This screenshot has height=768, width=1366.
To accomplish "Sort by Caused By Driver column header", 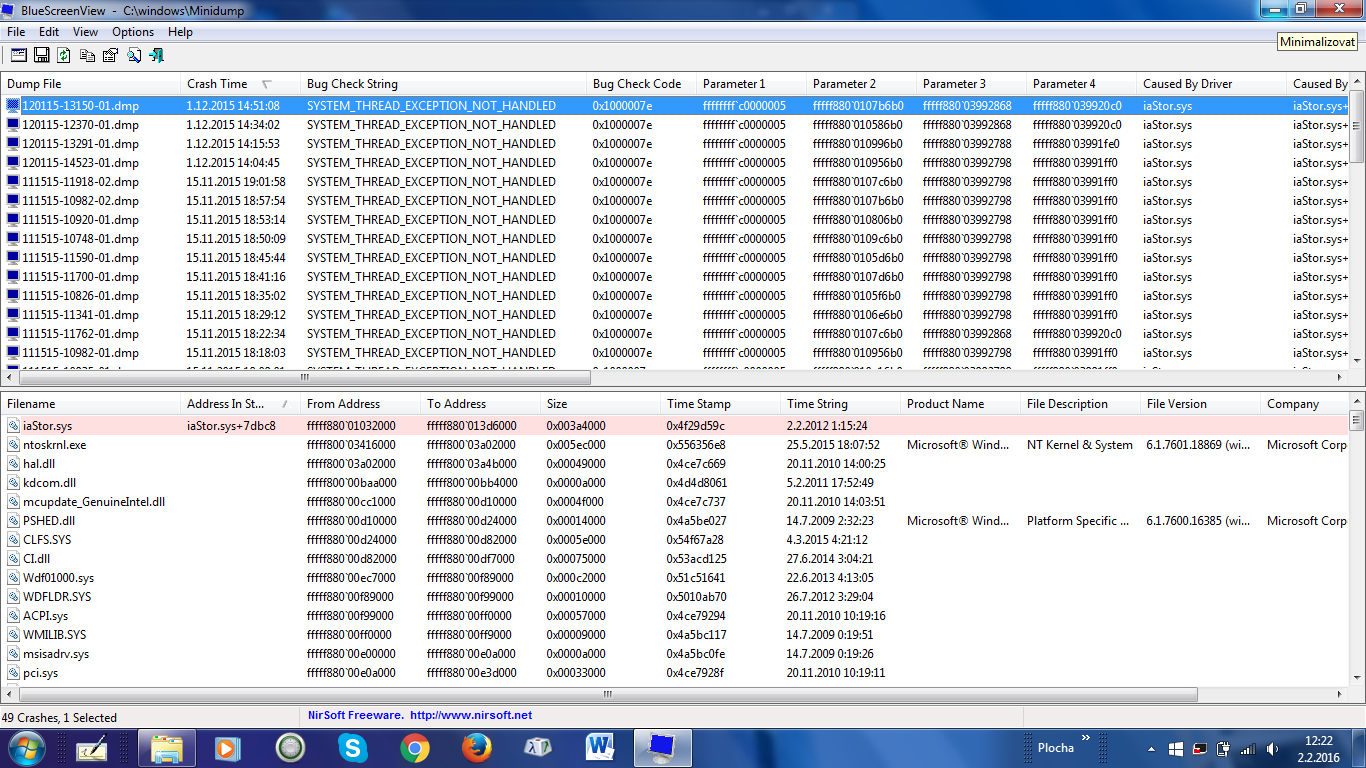I will coord(1211,84).
